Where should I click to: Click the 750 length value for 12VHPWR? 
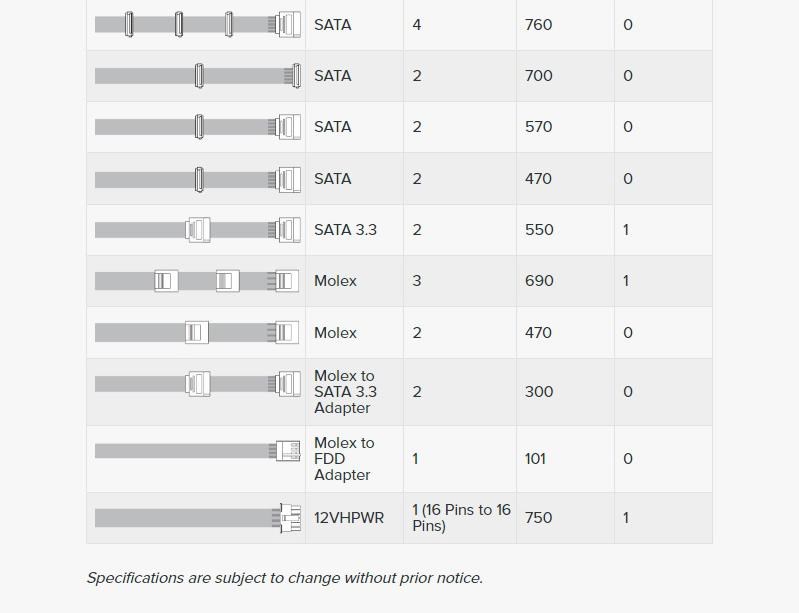click(539, 518)
